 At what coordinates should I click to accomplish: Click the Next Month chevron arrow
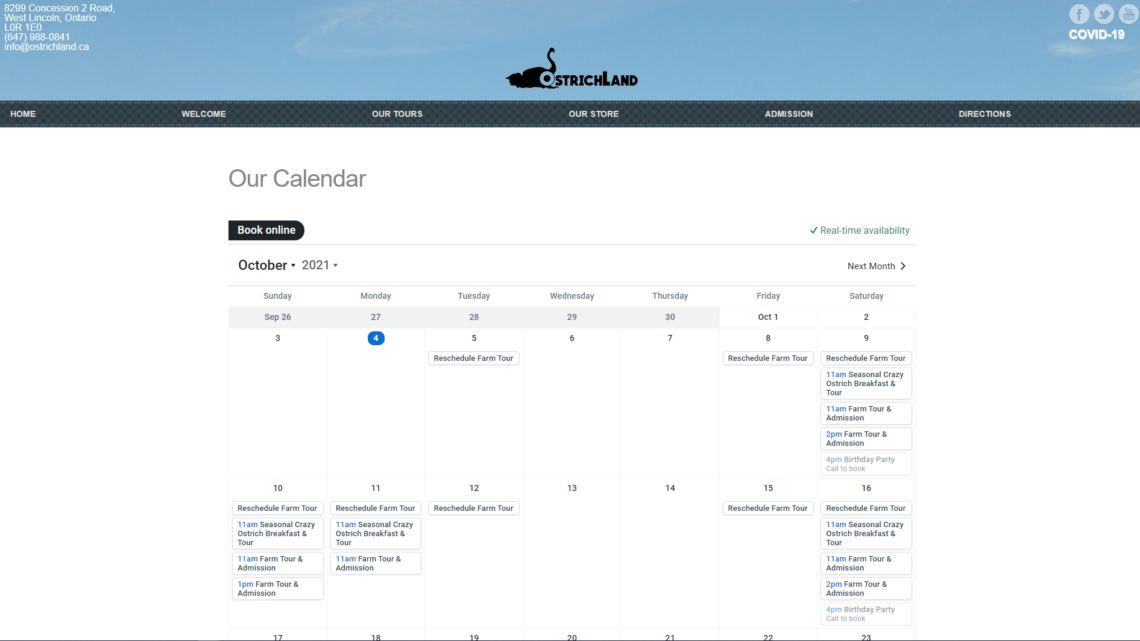coord(903,266)
